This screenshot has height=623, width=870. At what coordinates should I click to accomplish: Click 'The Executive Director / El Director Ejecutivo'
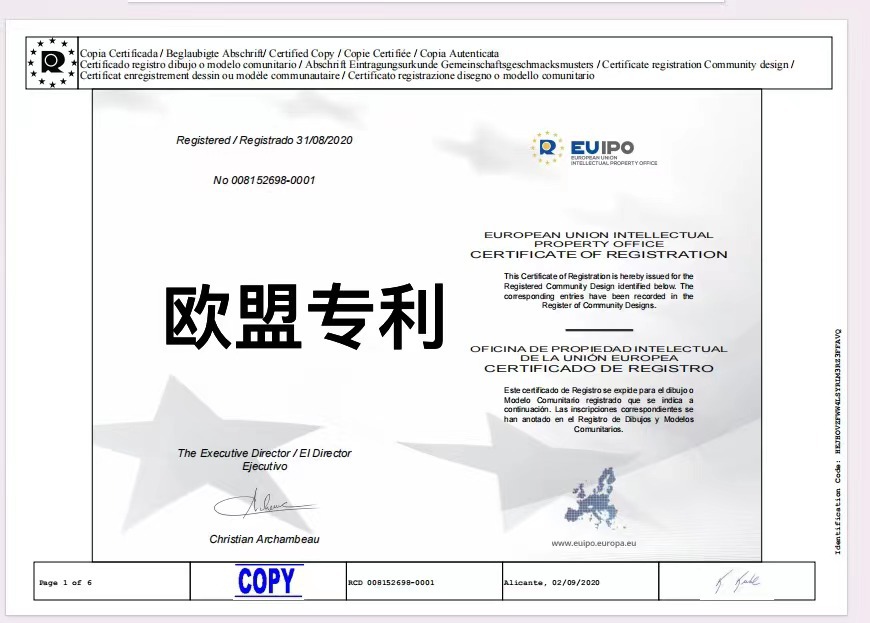[x=264, y=459]
